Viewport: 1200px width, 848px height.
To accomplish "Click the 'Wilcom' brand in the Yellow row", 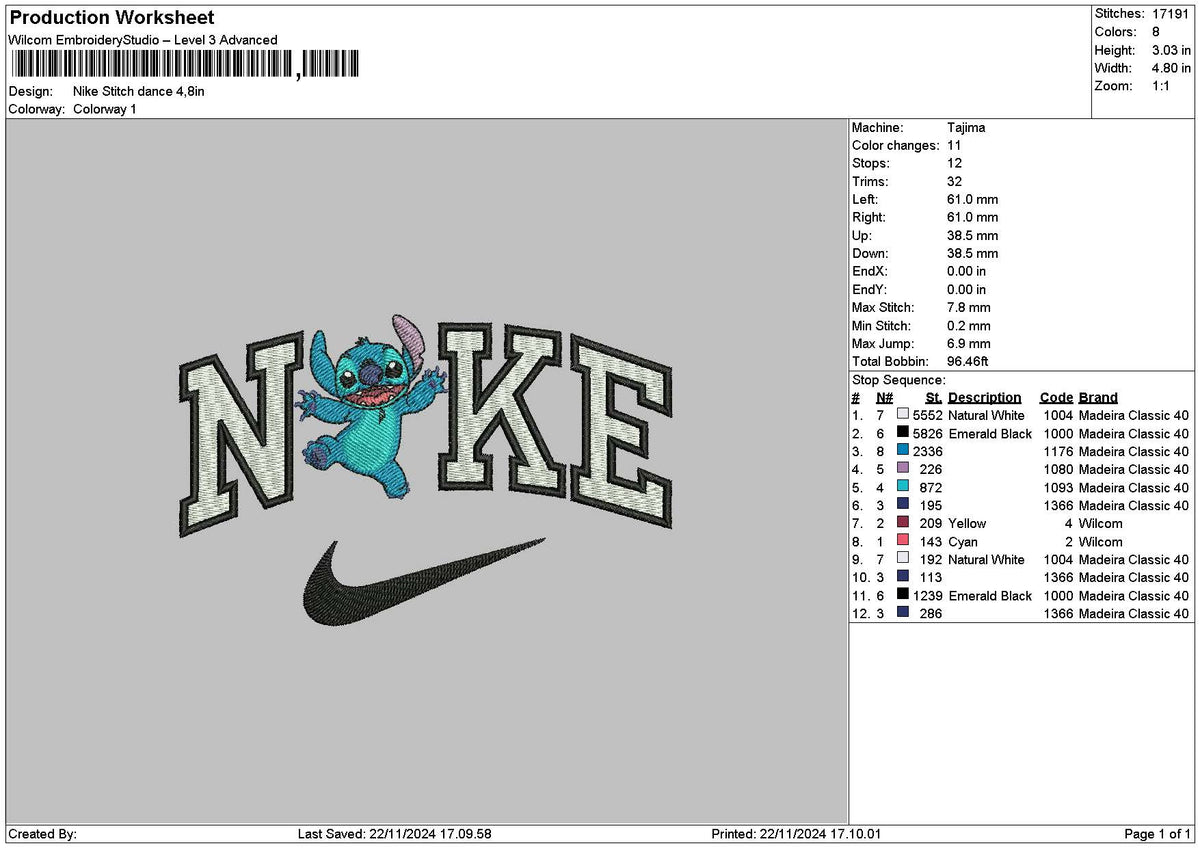I will 1100,524.
